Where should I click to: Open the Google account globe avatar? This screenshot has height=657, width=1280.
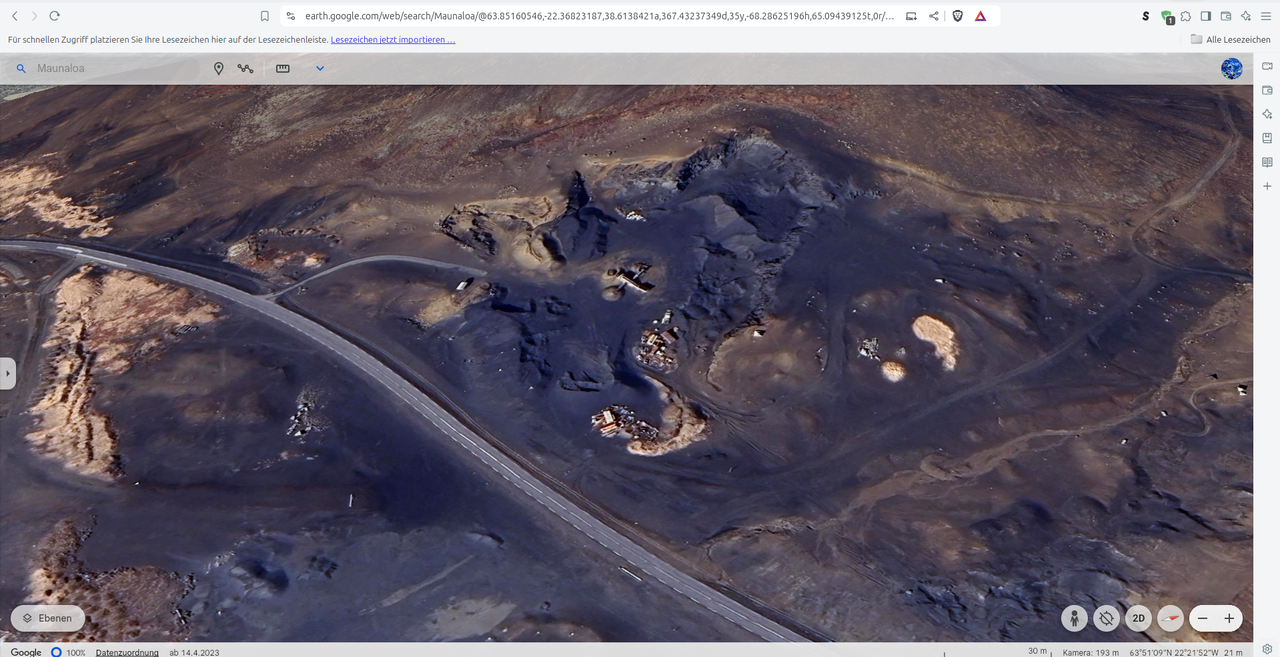pyautogui.click(x=1232, y=68)
